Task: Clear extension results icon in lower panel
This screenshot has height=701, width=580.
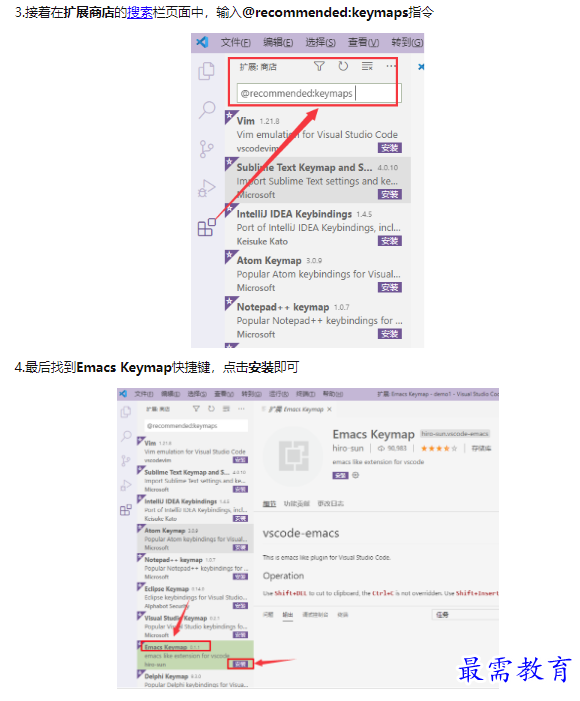Action: click(x=226, y=409)
